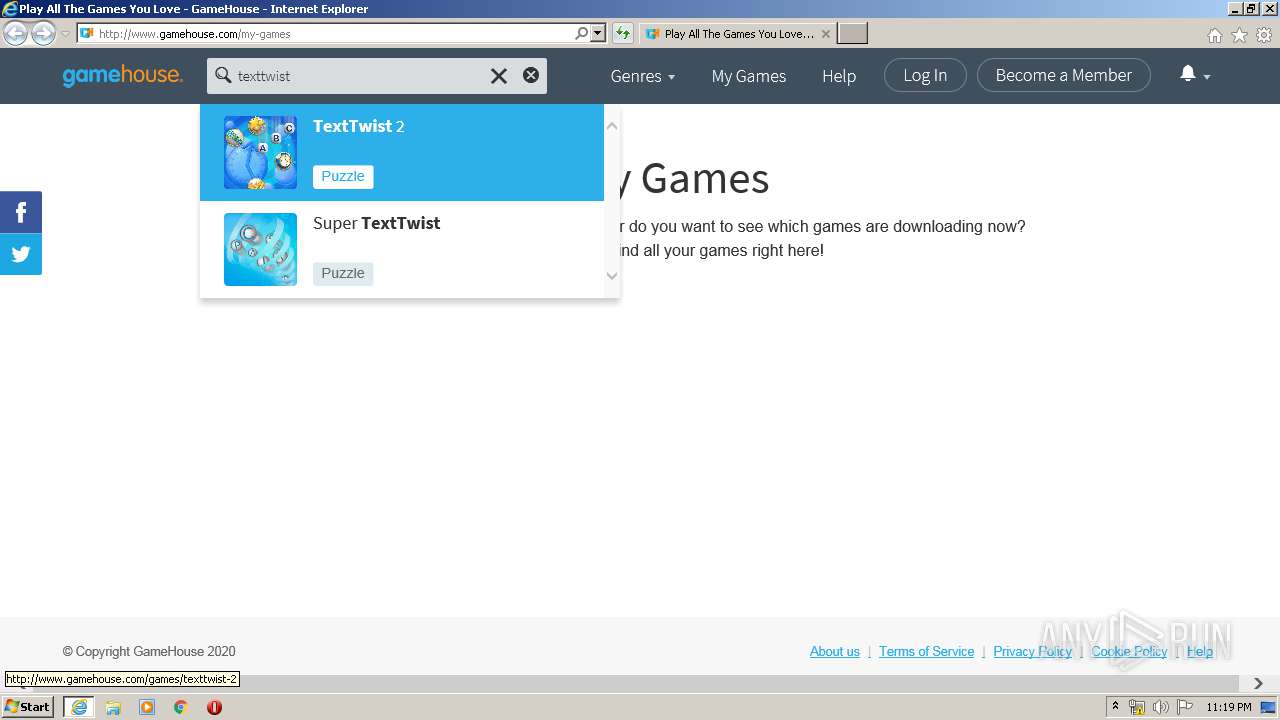The width and height of the screenshot is (1280, 720).
Task: Open the File Explorer taskbar icon
Action: 113,707
